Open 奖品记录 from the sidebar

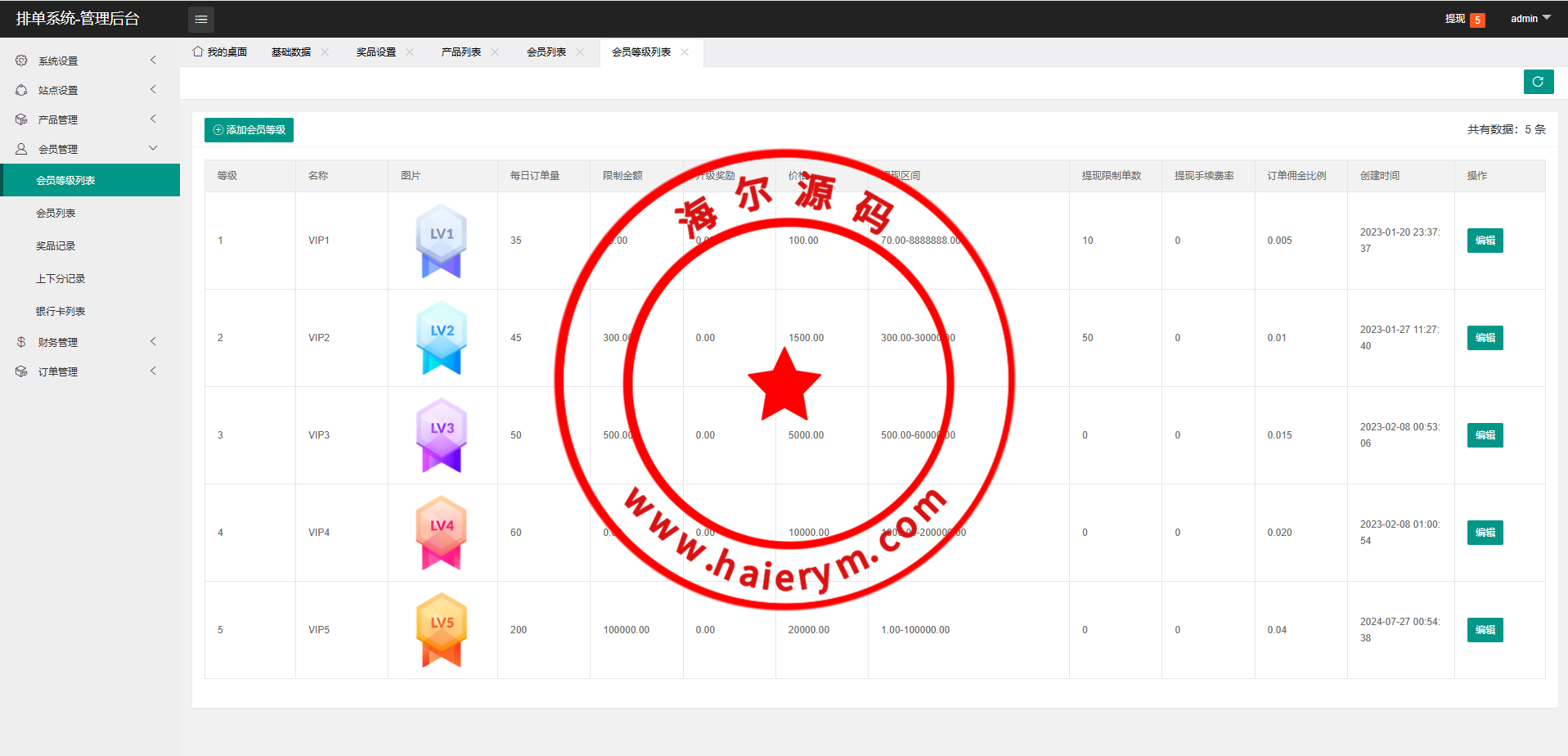click(56, 245)
